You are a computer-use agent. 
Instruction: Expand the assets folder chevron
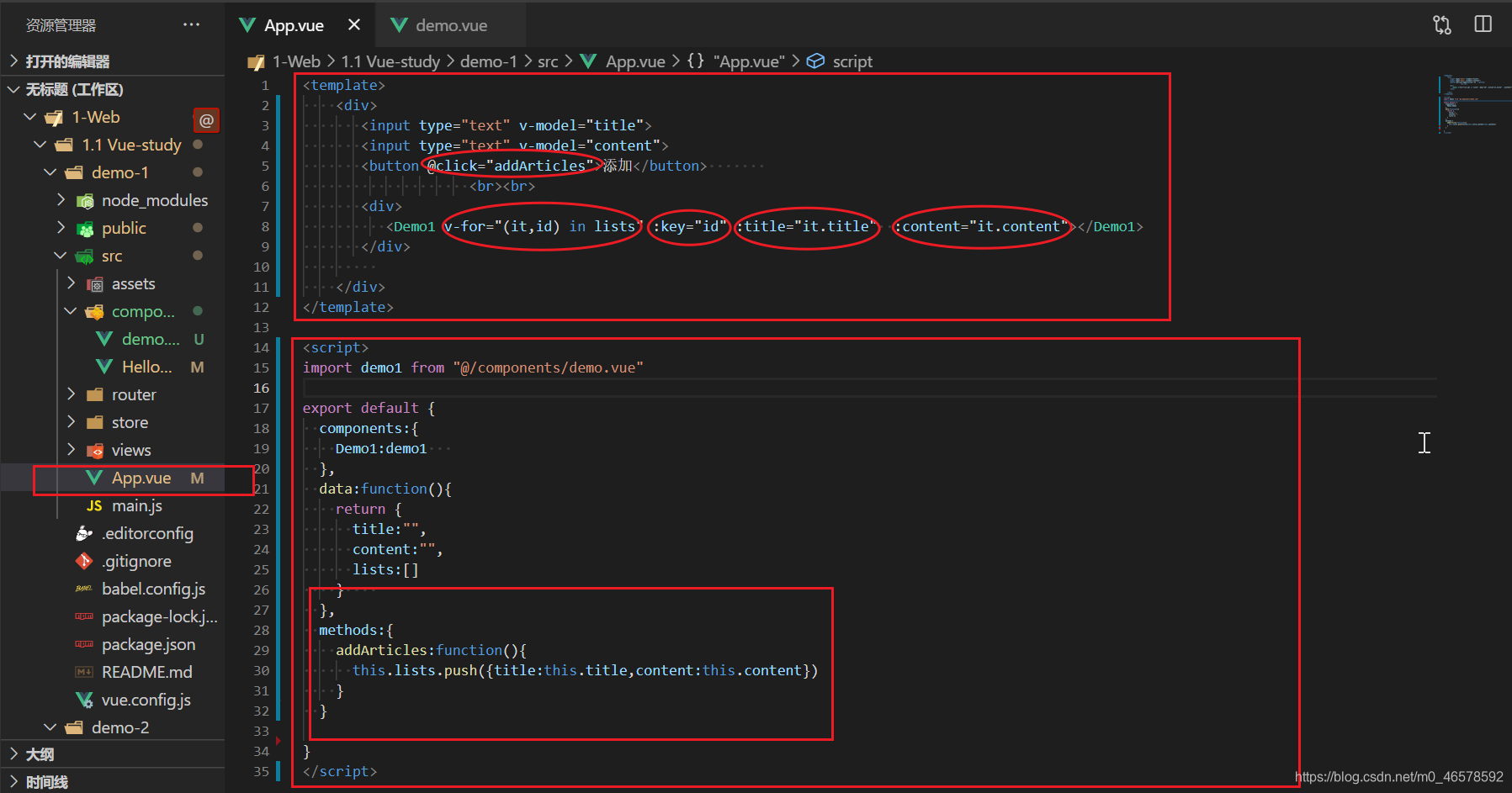[x=71, y=283]
